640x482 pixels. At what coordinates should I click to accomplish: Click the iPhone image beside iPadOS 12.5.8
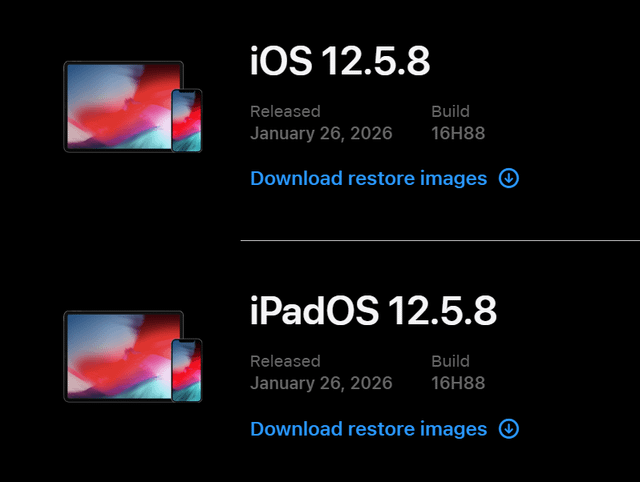[x=186, y=370]
